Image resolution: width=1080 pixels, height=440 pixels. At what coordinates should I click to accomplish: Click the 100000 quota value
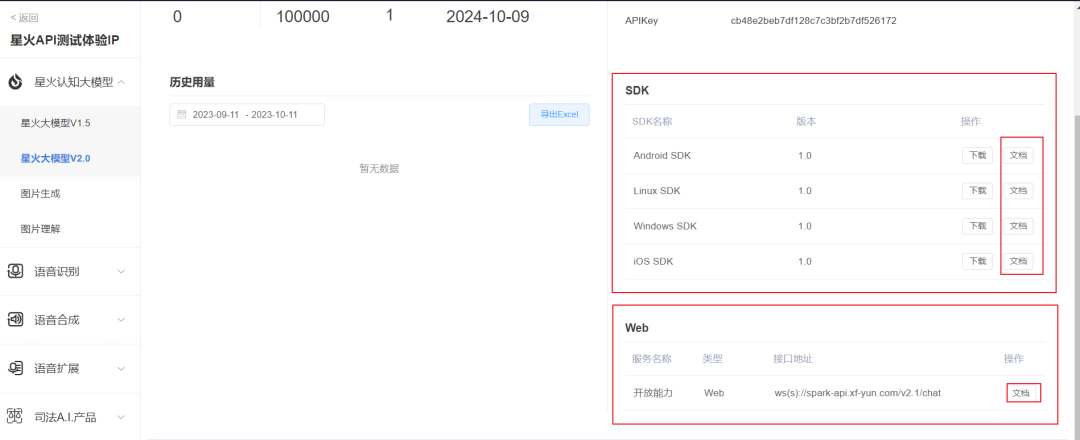pyautogui.click(x=302, y=17)
